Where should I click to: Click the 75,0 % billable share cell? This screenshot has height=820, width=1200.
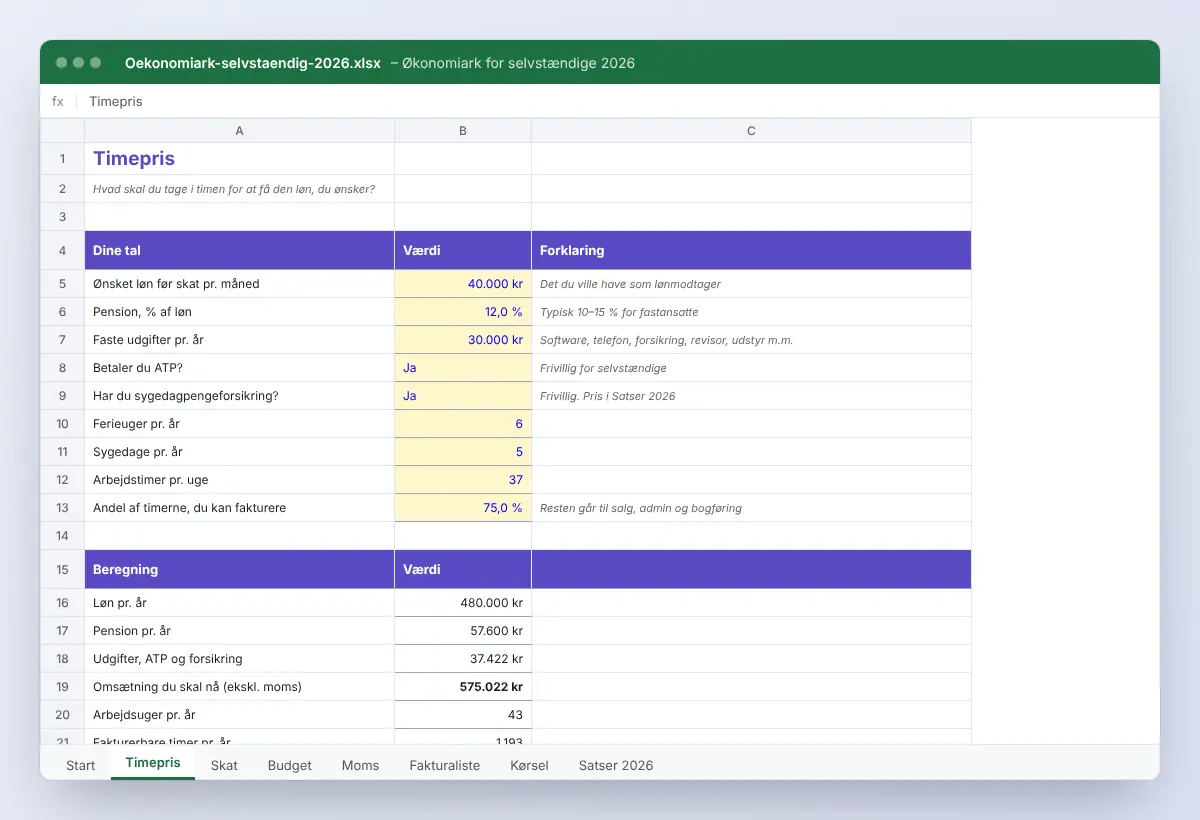[463, 508]
